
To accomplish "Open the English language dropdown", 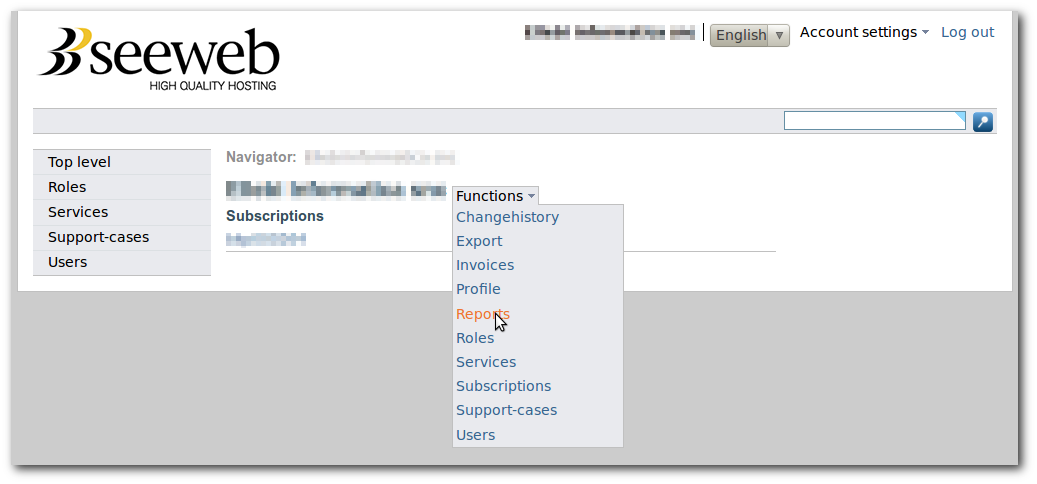I will [x=749, y=35].
